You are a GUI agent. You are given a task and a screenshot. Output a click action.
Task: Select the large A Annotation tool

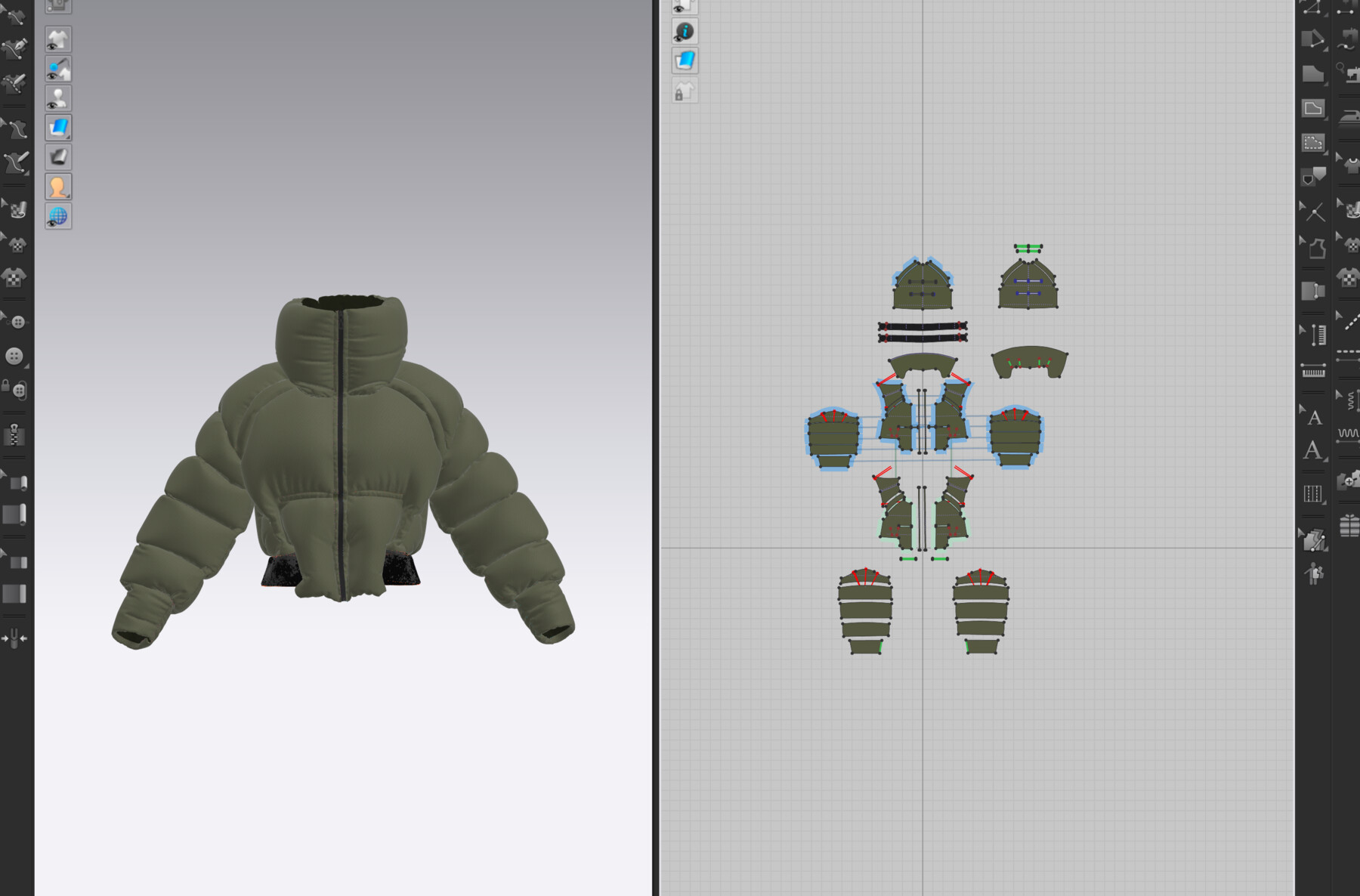pyautogui.click(x=1313, y=450)
